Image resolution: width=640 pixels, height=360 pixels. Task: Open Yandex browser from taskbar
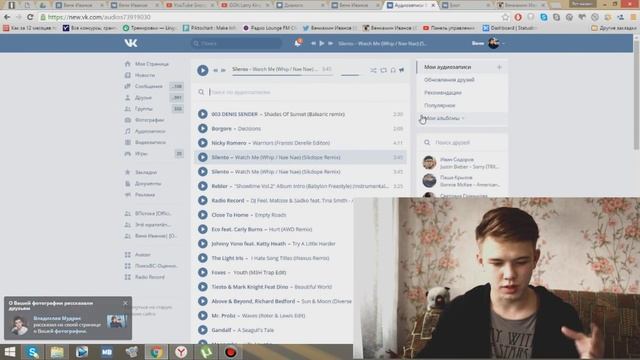click(181, 352)
